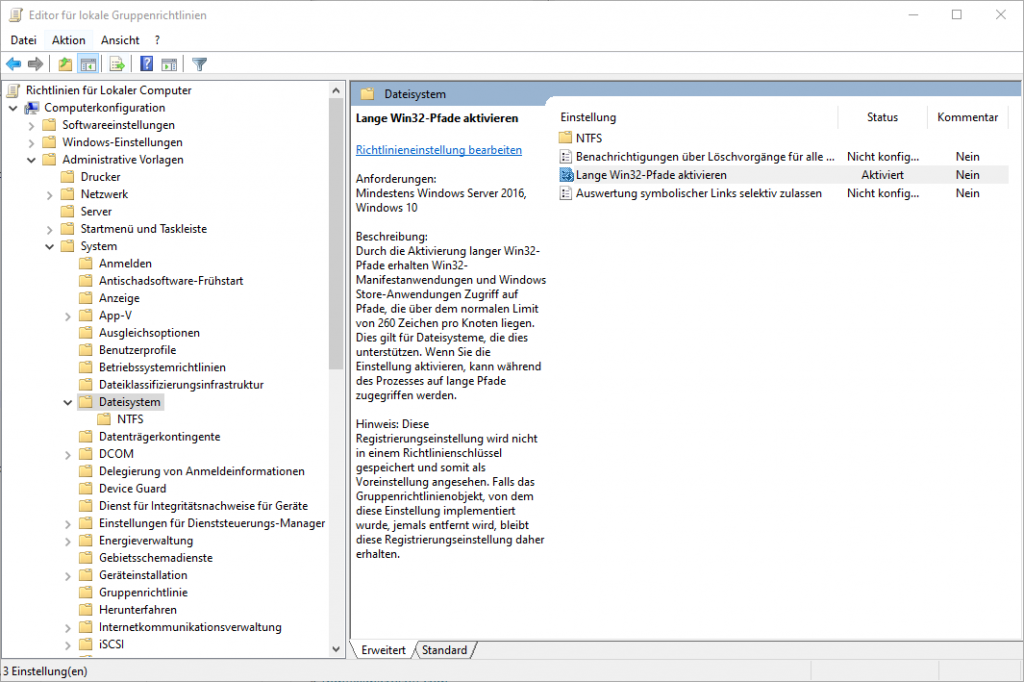Image resolution: width=1024 pixels, height=682 pixels.
Task: Expand the iSCSI folder
Action: [68, 645]
